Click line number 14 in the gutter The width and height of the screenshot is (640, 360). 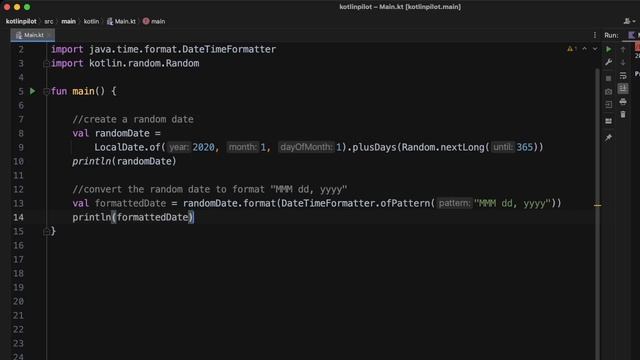tap(18, 217)
